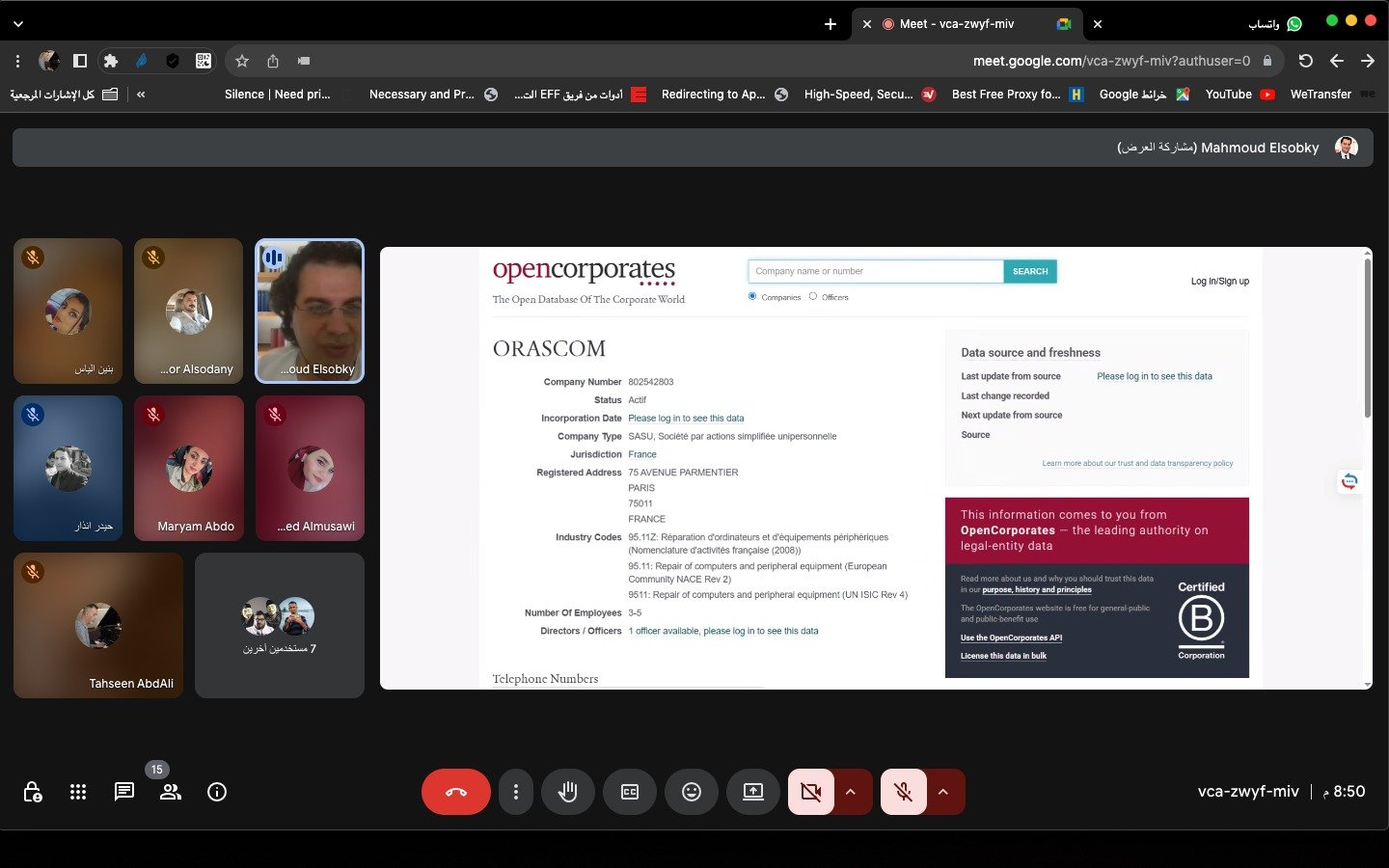Open Google Maps bookmark

(x=1144, y=95)
